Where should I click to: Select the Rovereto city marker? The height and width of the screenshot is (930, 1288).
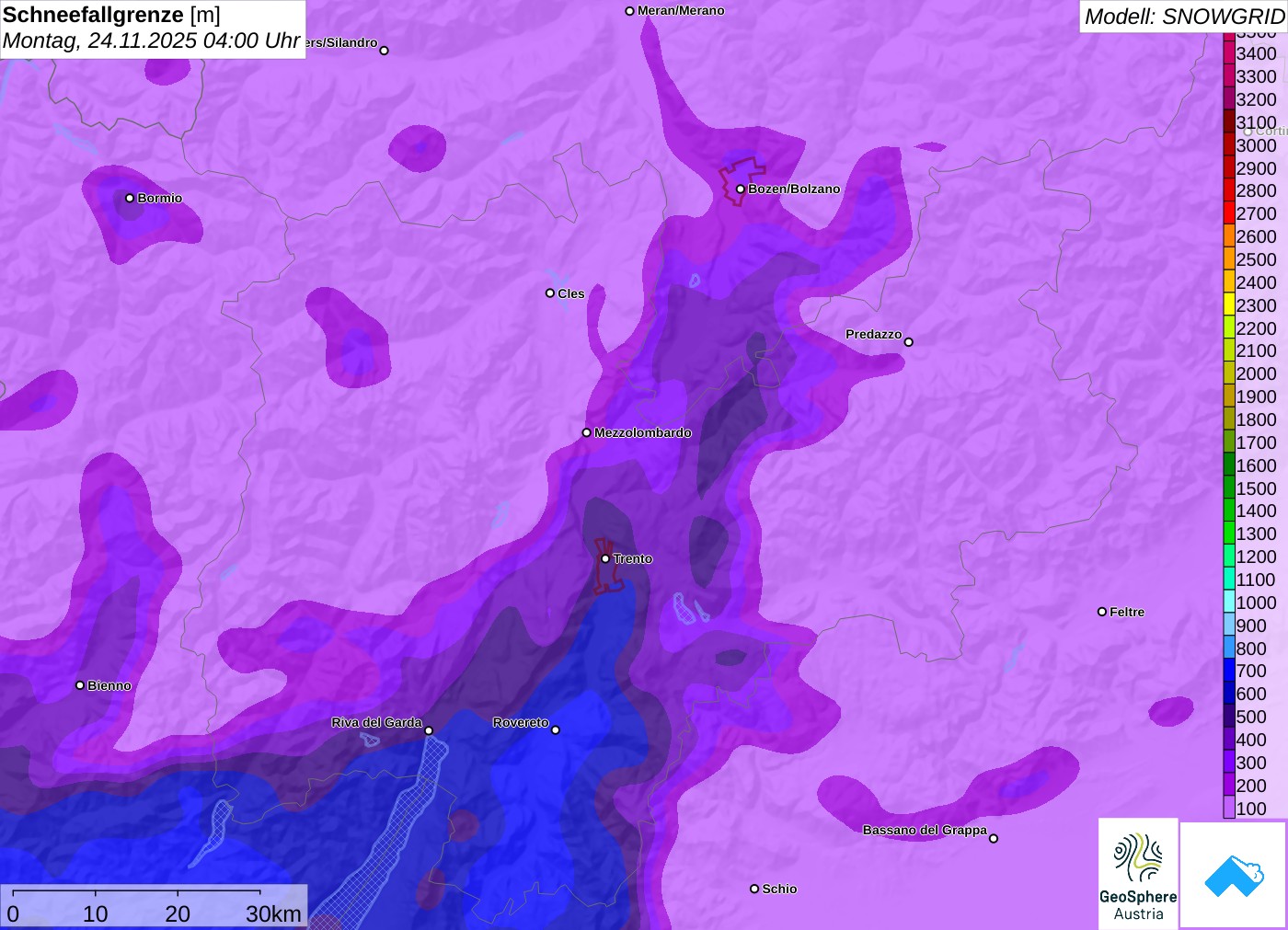coord(556,730)
